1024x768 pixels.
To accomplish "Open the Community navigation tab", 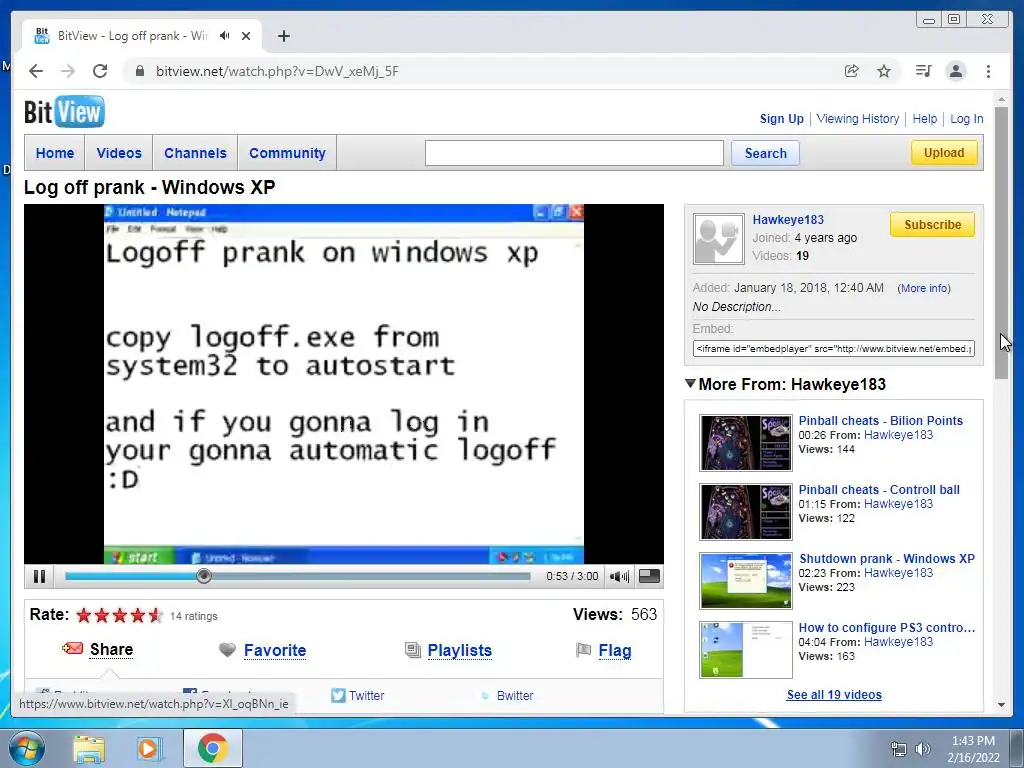I will click(287, 153).
